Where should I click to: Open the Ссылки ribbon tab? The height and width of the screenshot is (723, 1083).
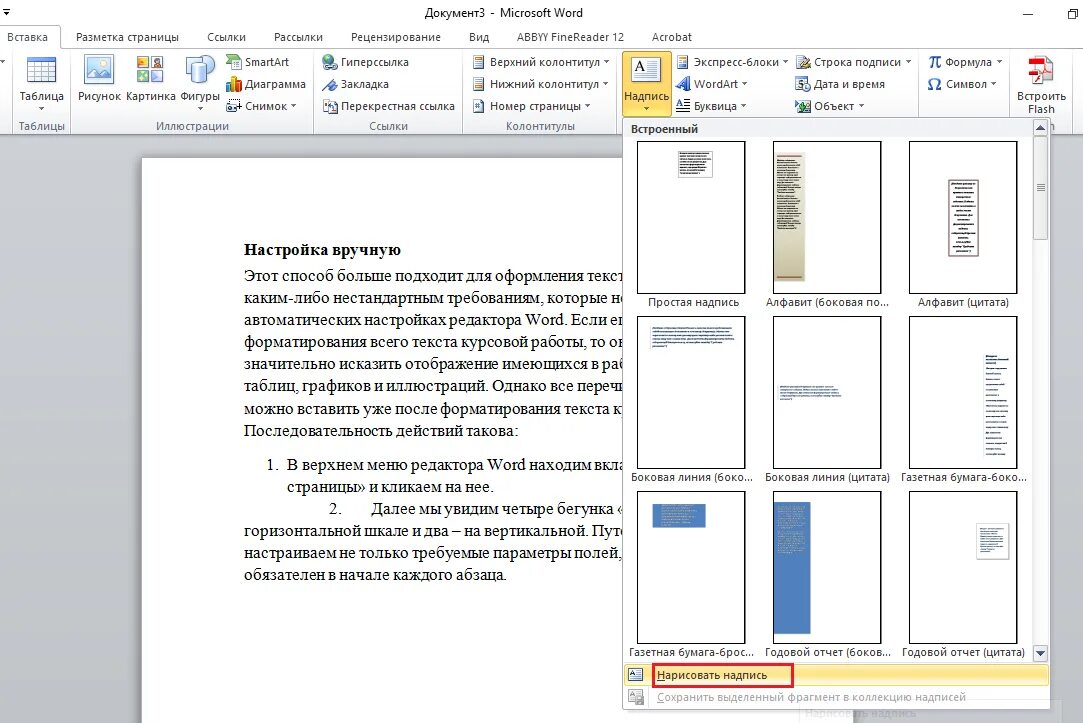(226, 37)
